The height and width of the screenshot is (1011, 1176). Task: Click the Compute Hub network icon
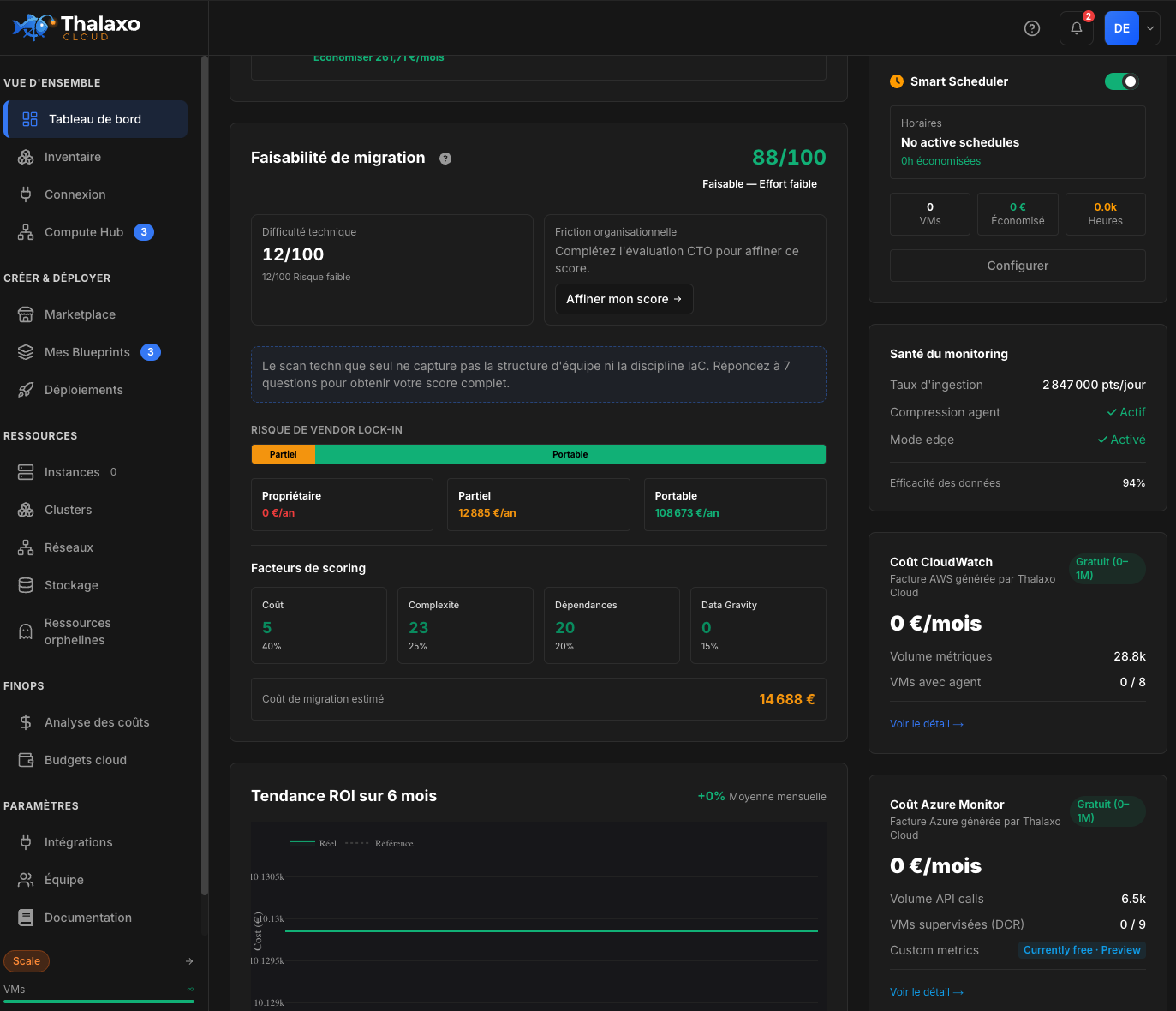click(x=26, y=232)
